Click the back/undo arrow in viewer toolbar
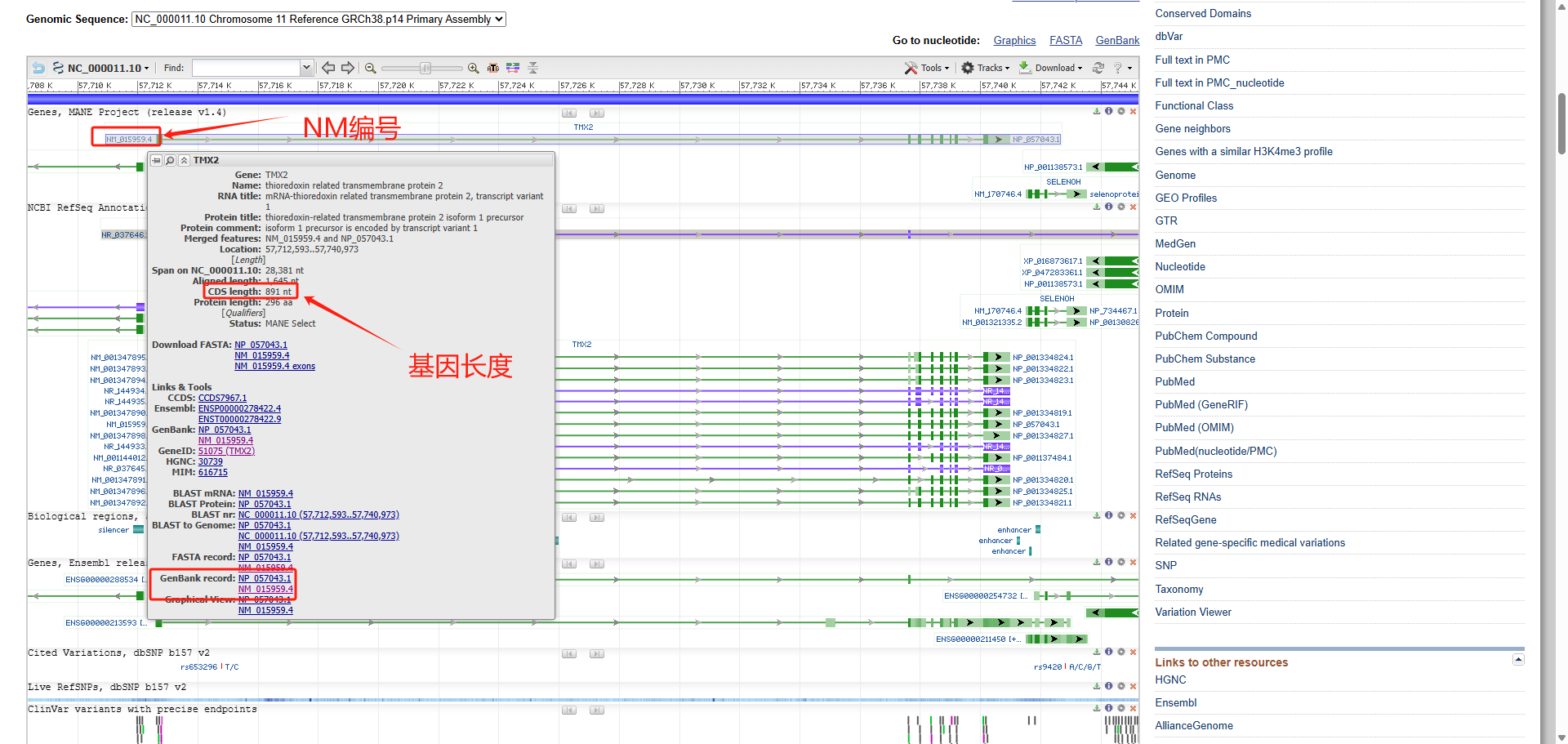The width and height of the screenshot is (1568, 744). tap(38, 68)
